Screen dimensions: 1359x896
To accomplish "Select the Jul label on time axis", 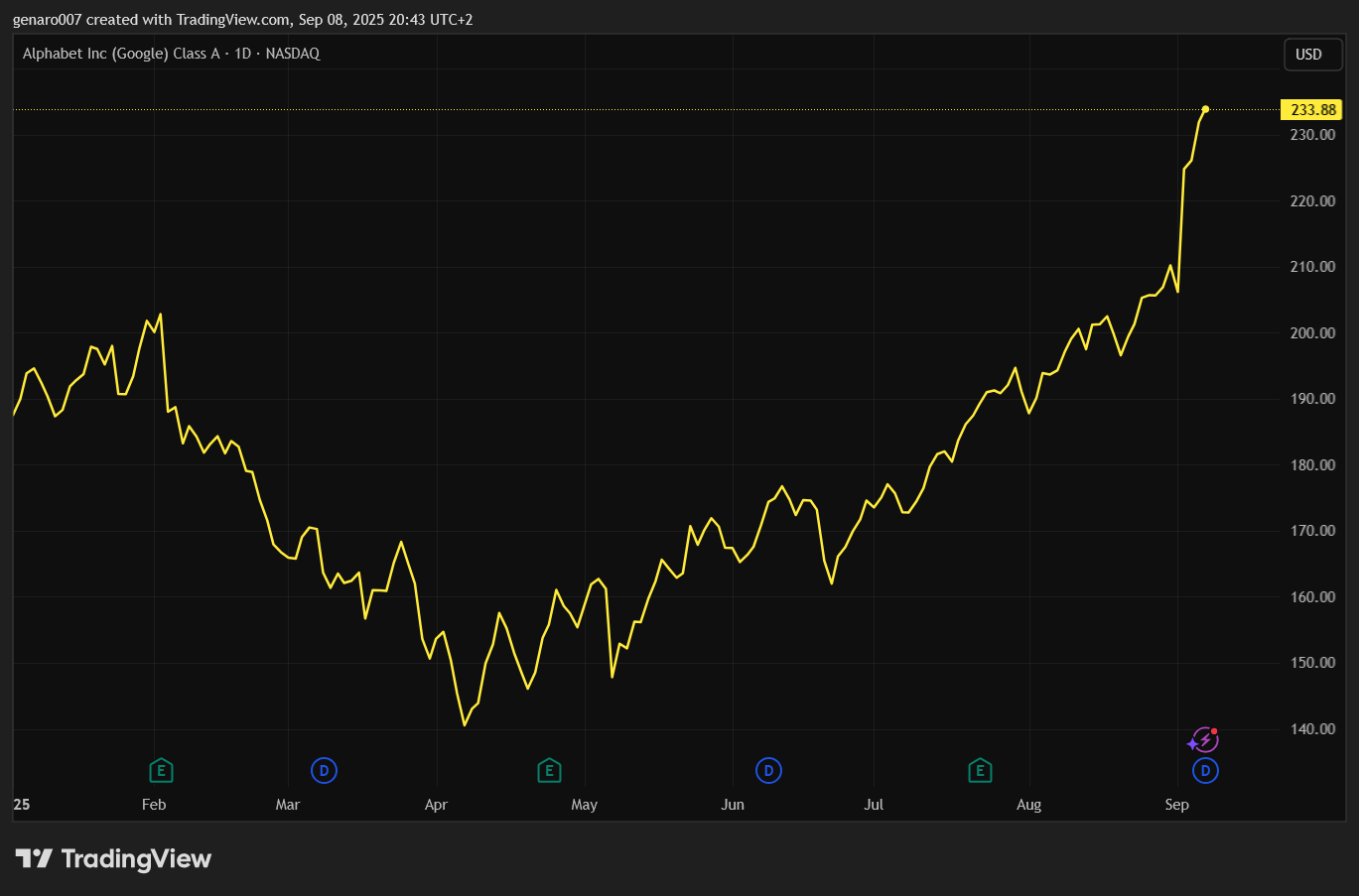I will pos(874,805).
